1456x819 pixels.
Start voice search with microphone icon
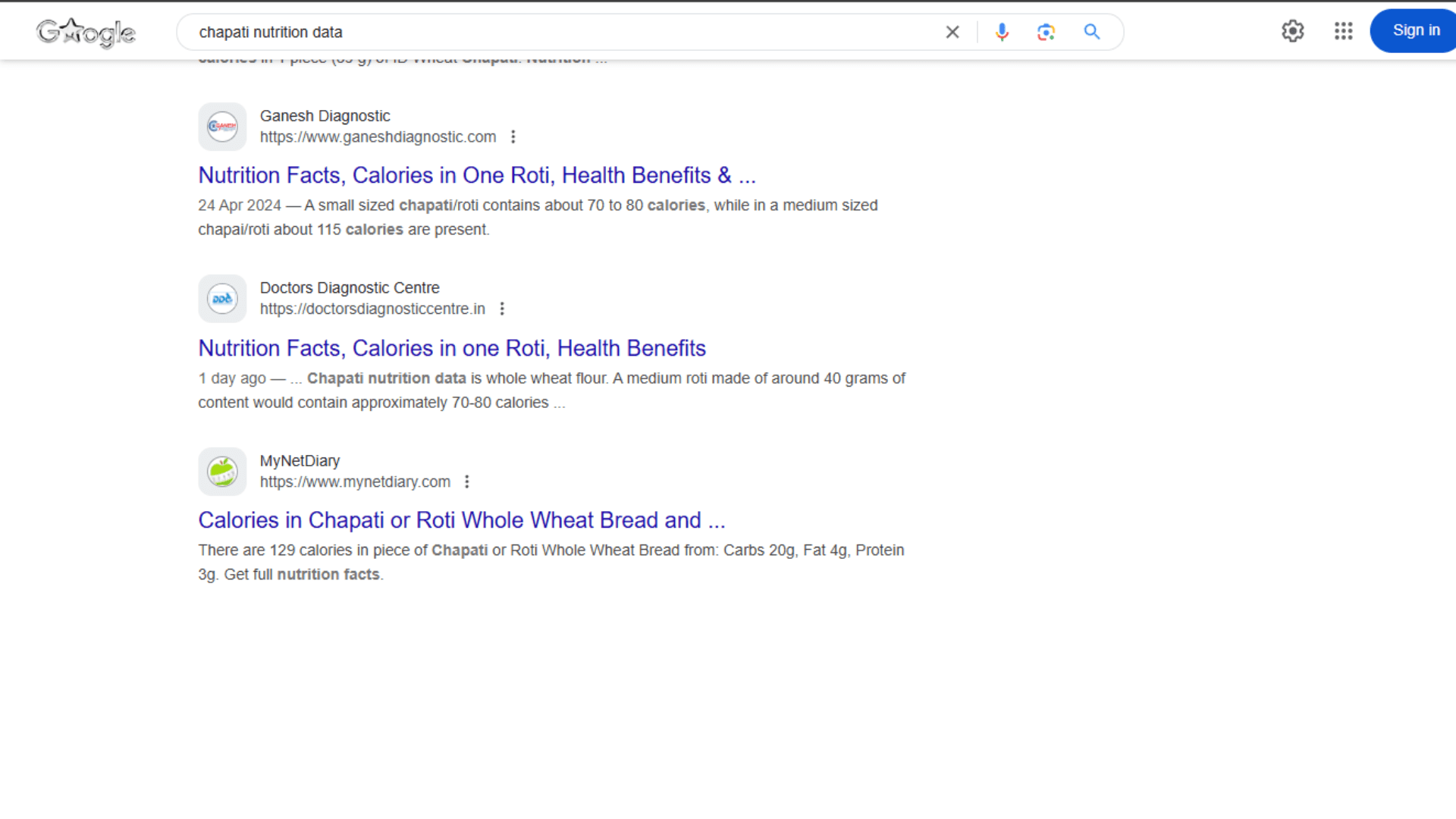(1002, 32)
